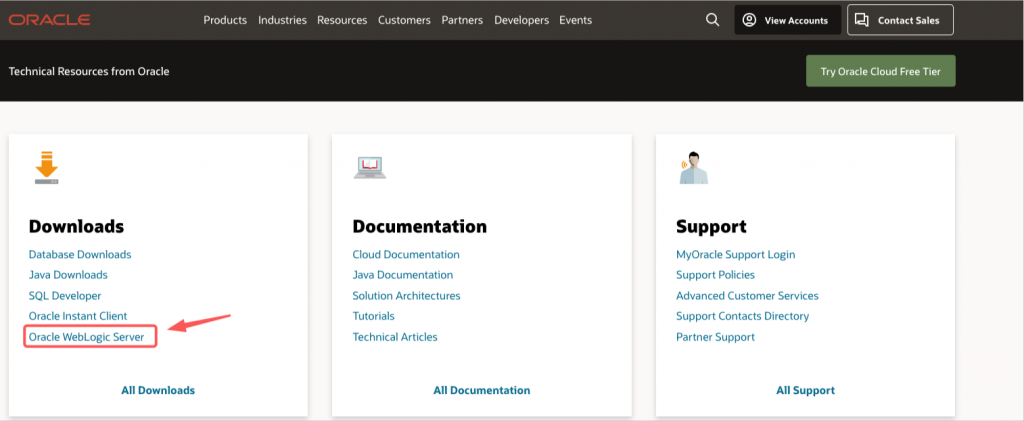Open Support Policies link
This screenshot has width=1024, height=421.
click(715, 275)
